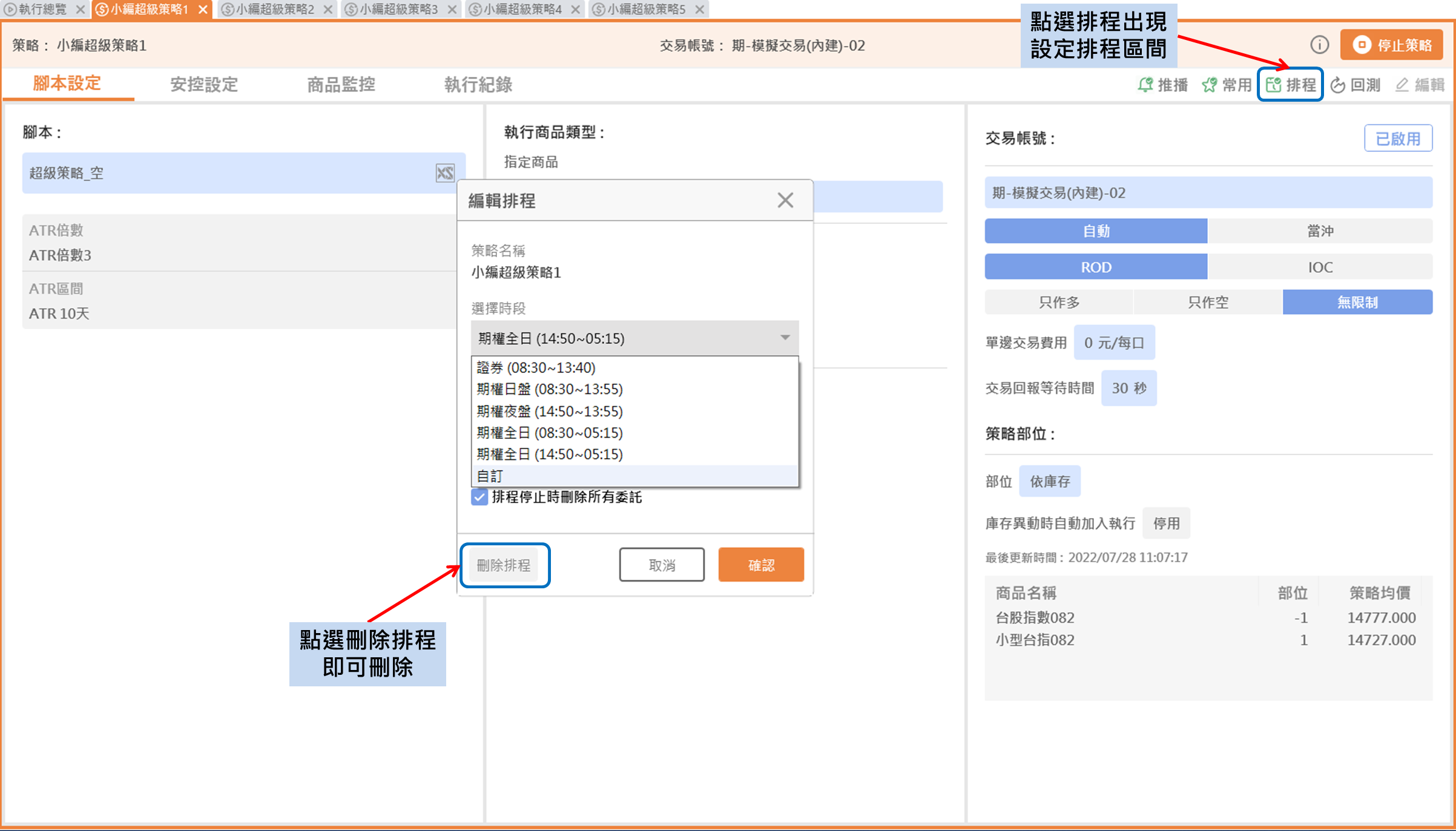Choose 自訂 in the time-period list
Image resolution: width=1456 pixels, height=831 pixels.
pyautogui.click(x=490, y=476)
